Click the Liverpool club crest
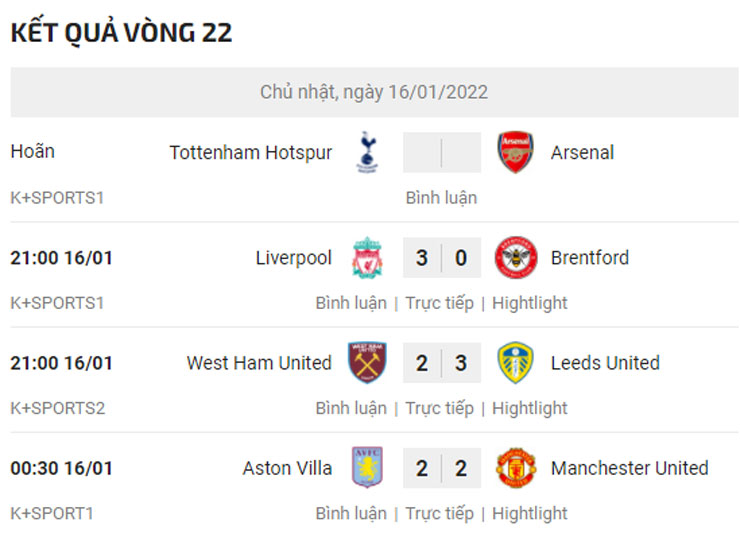This screenshot has height=553, width=740. pyautogui.click(x=367, y=258)
